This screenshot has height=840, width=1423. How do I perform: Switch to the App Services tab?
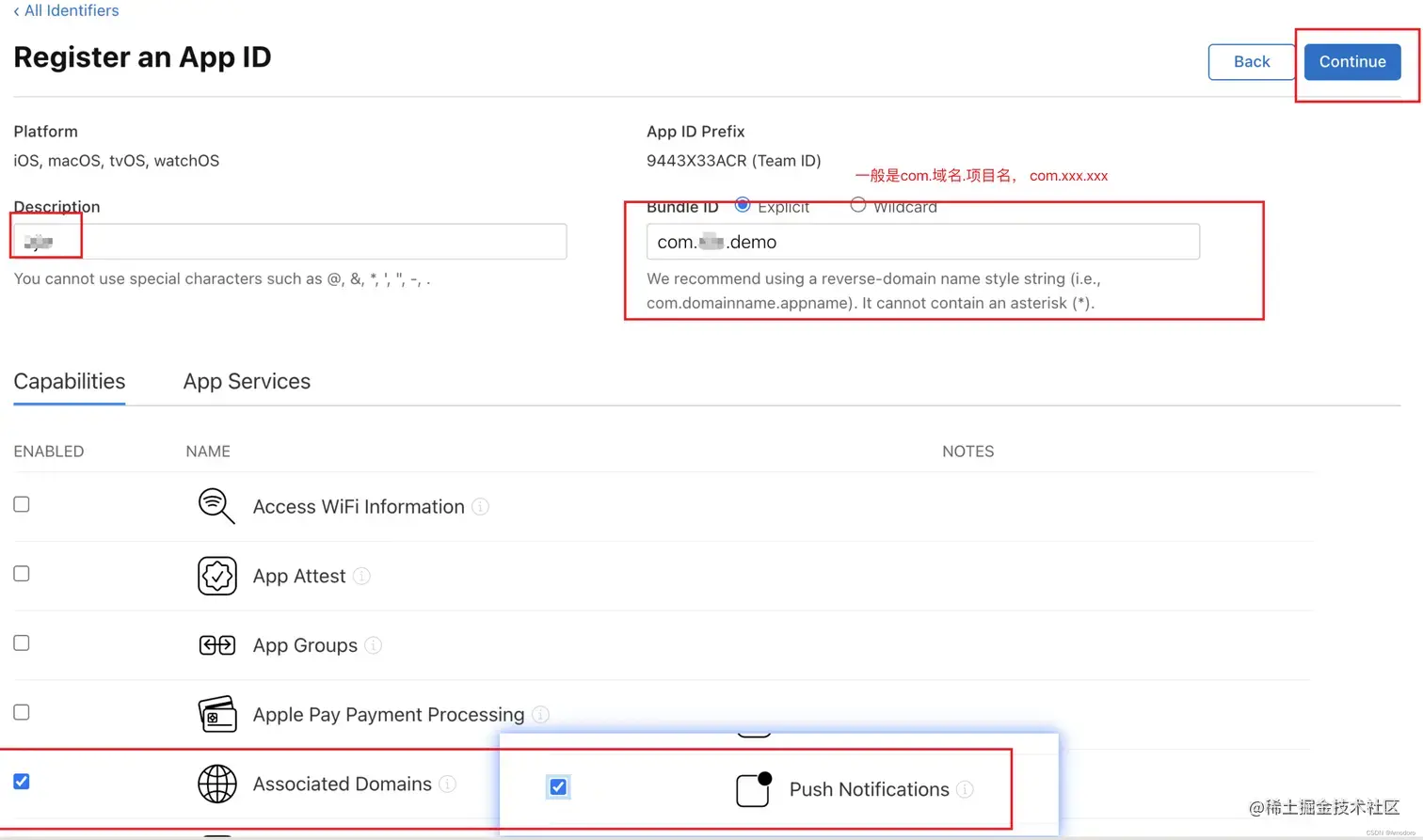coord(247,381)
